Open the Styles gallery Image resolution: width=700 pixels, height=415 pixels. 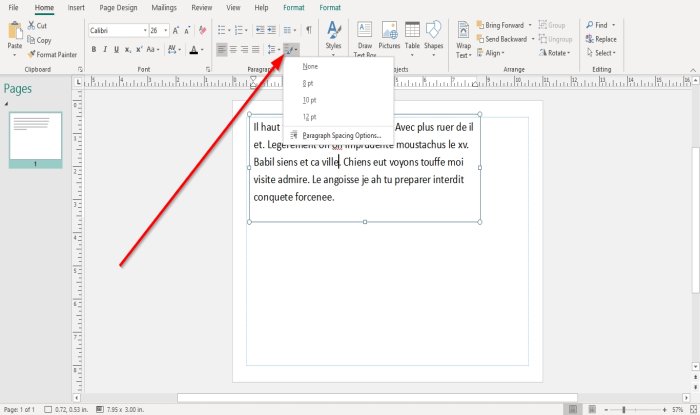[333, 37]
